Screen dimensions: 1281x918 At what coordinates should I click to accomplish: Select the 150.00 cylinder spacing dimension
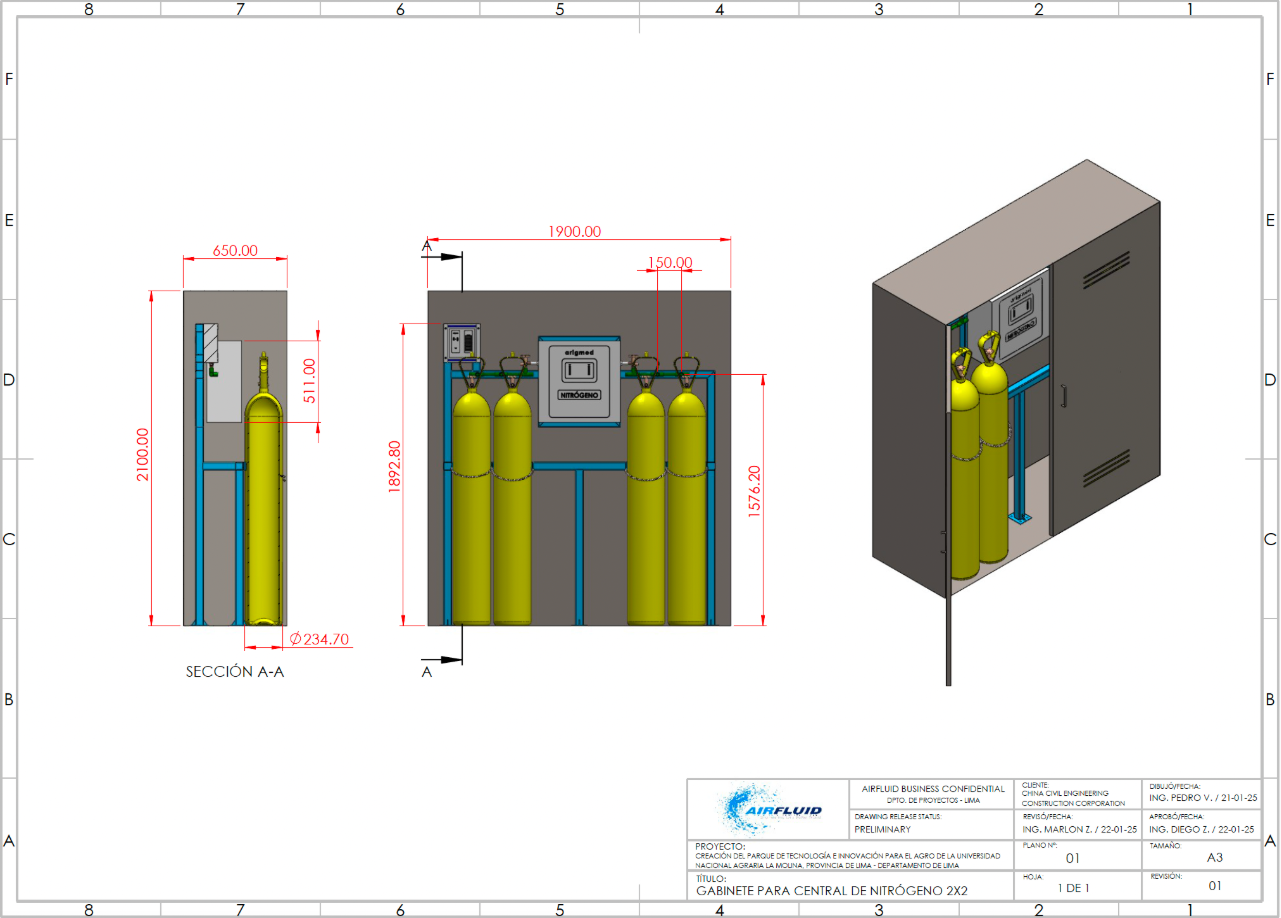[x=670, y=263]
